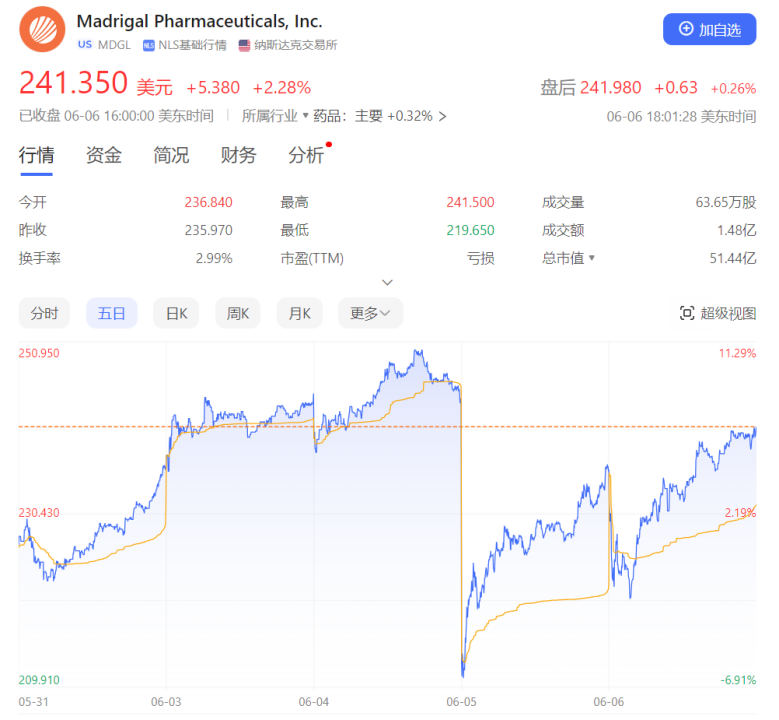This screenshot has width=779, height=720.
Task: Click the 成交量 value 63.65万股
Action: [x=726, y=202]
